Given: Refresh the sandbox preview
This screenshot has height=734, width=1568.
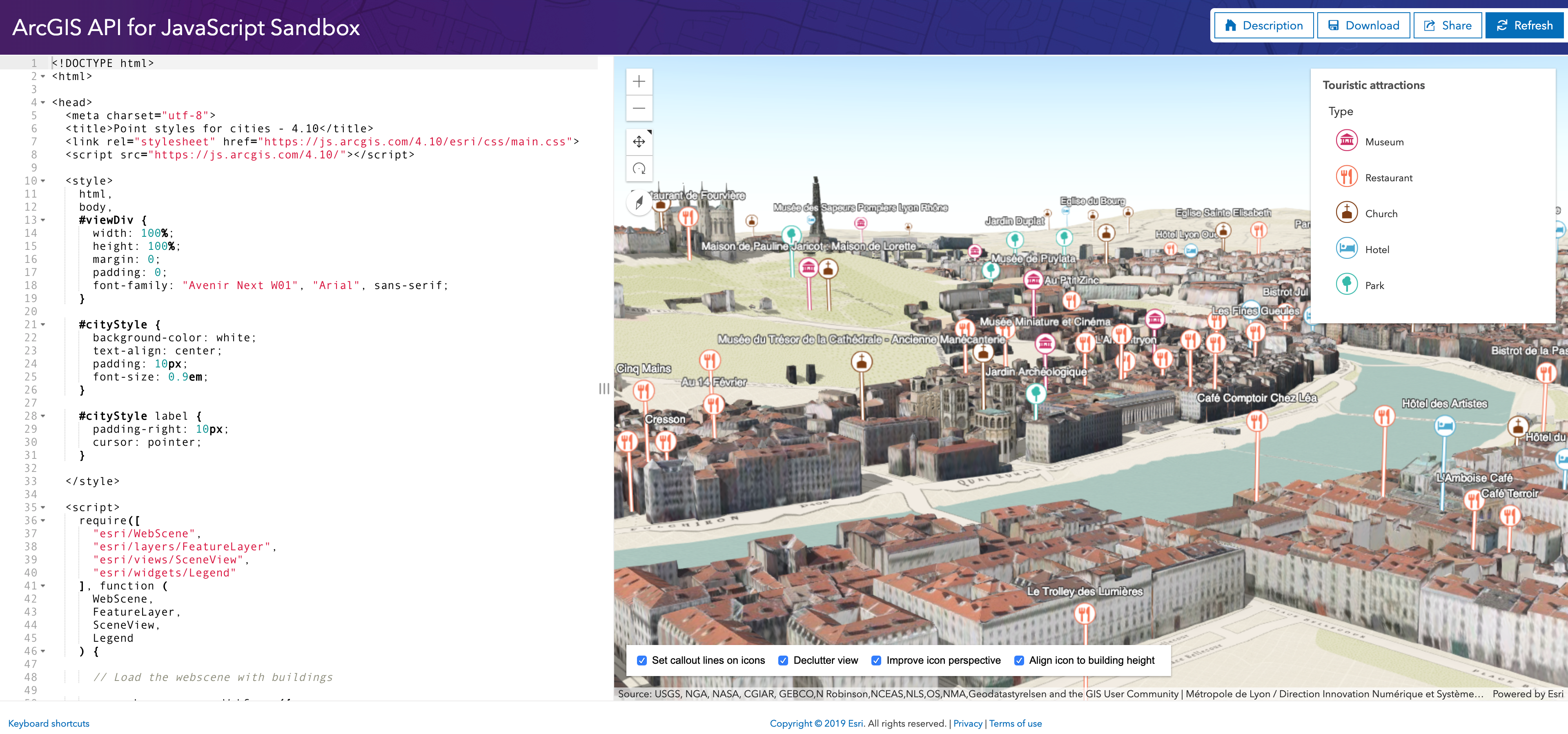Looking at the screenshot, I should 1525,26.
